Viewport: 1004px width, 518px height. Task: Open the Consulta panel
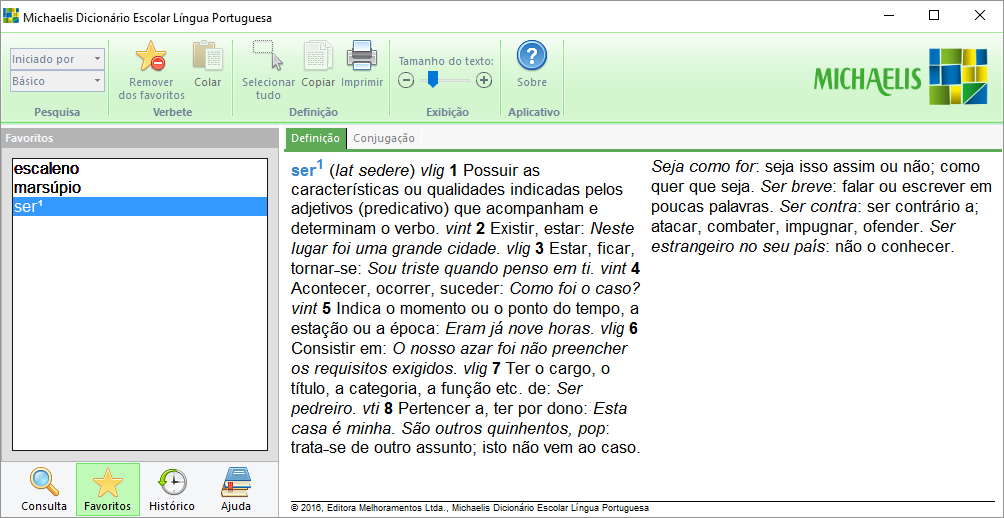(44, 489)
